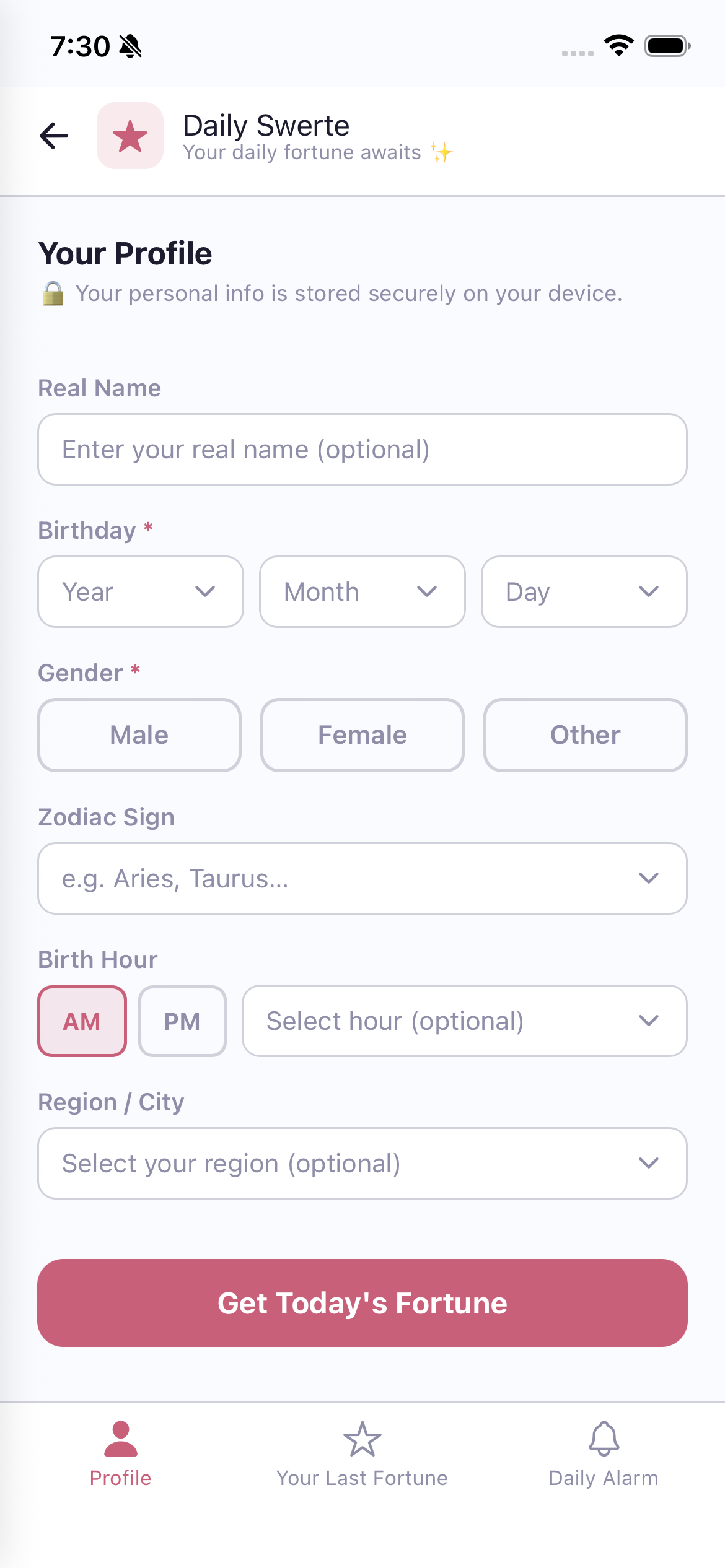Open the Year dropdown
Screen dimensions: 725x1568
click(141, 592)
